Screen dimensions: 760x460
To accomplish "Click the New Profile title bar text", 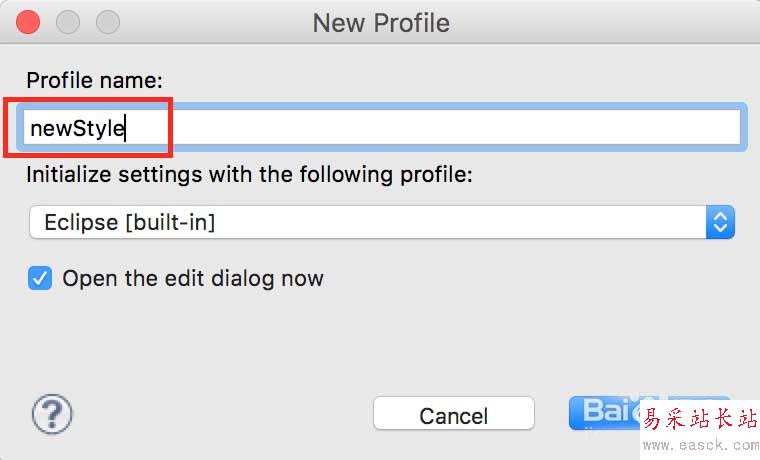I will pos(381,22).
